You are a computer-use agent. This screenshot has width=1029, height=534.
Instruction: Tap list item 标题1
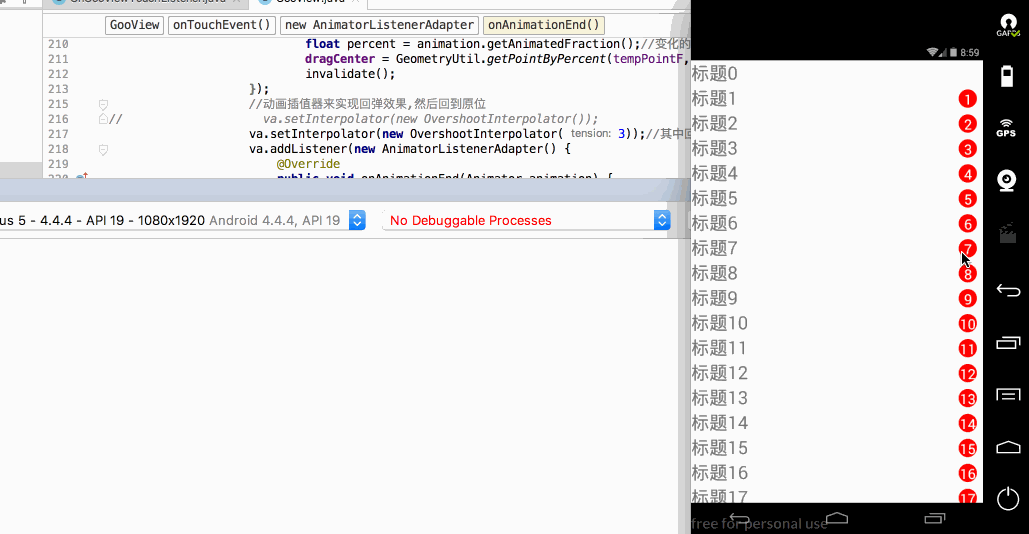click(x=714, y=98)
